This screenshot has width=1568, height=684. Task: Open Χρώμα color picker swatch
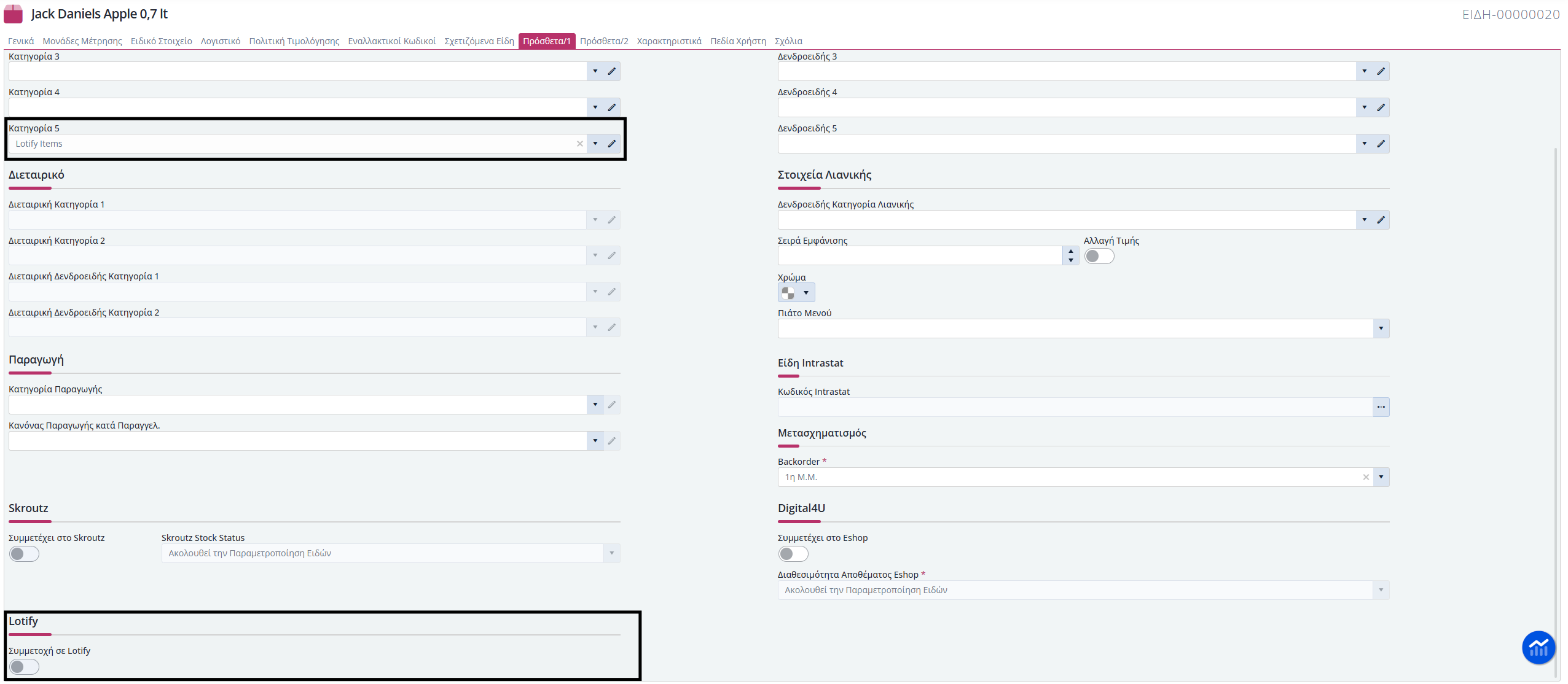click(796, 292)
